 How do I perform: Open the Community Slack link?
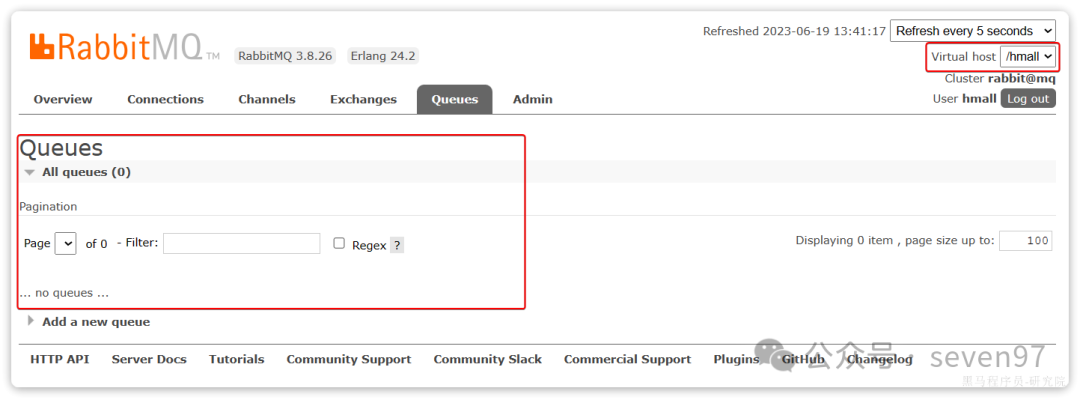(x=488, y=359)
